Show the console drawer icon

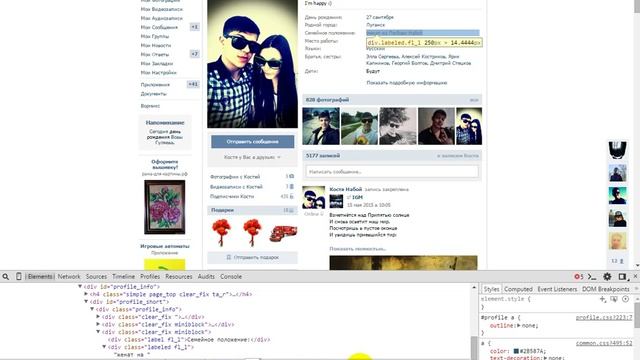pos(592,277)
